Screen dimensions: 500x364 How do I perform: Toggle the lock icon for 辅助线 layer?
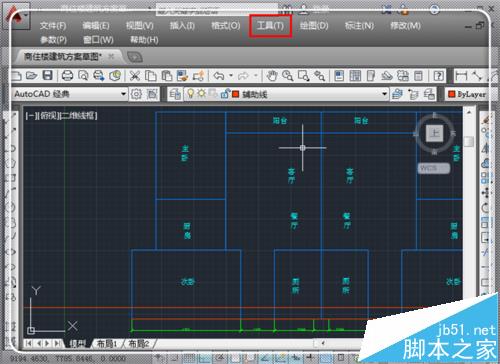pos(225,94)
